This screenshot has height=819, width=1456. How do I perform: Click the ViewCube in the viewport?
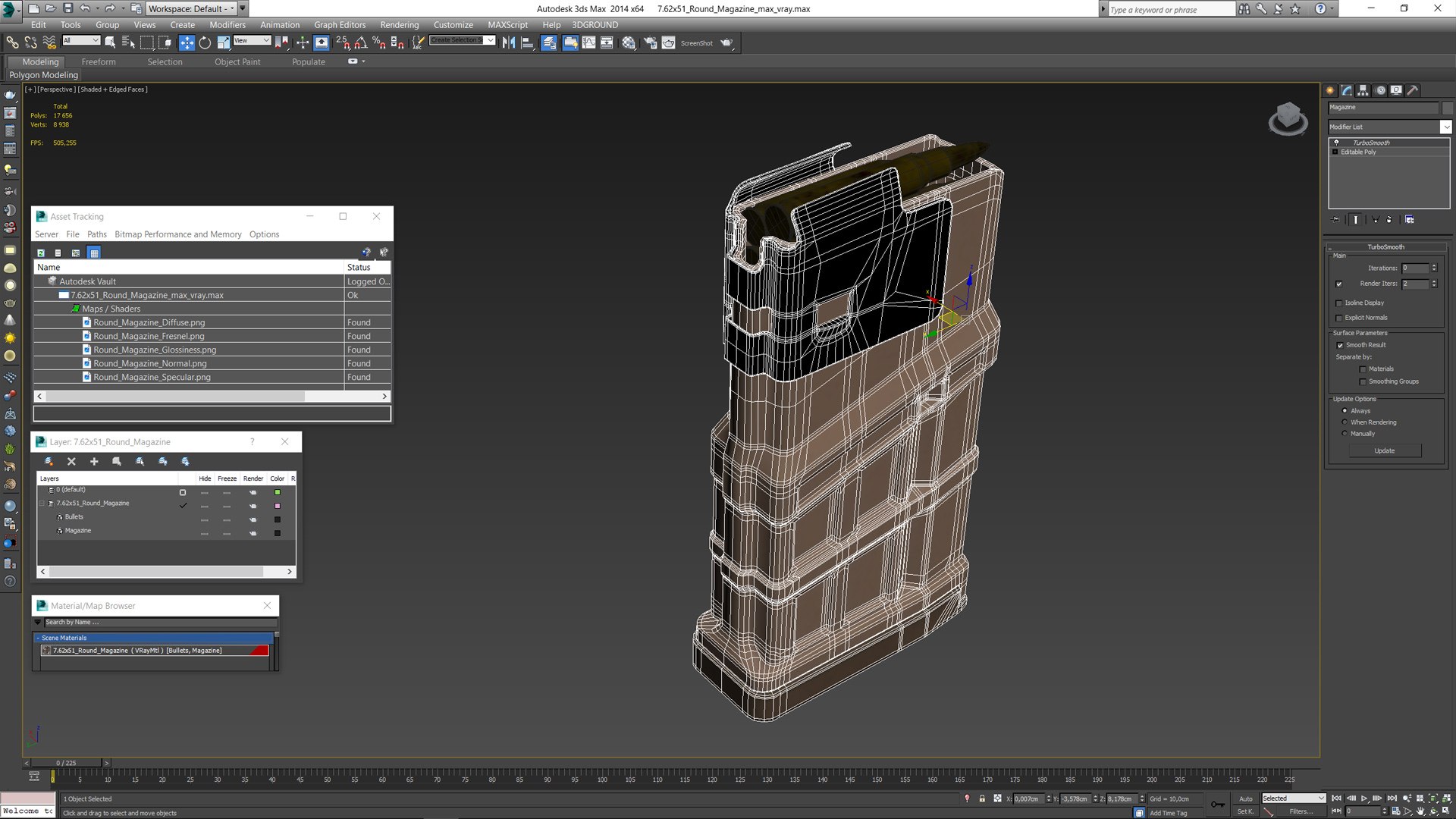point(1288,119)
